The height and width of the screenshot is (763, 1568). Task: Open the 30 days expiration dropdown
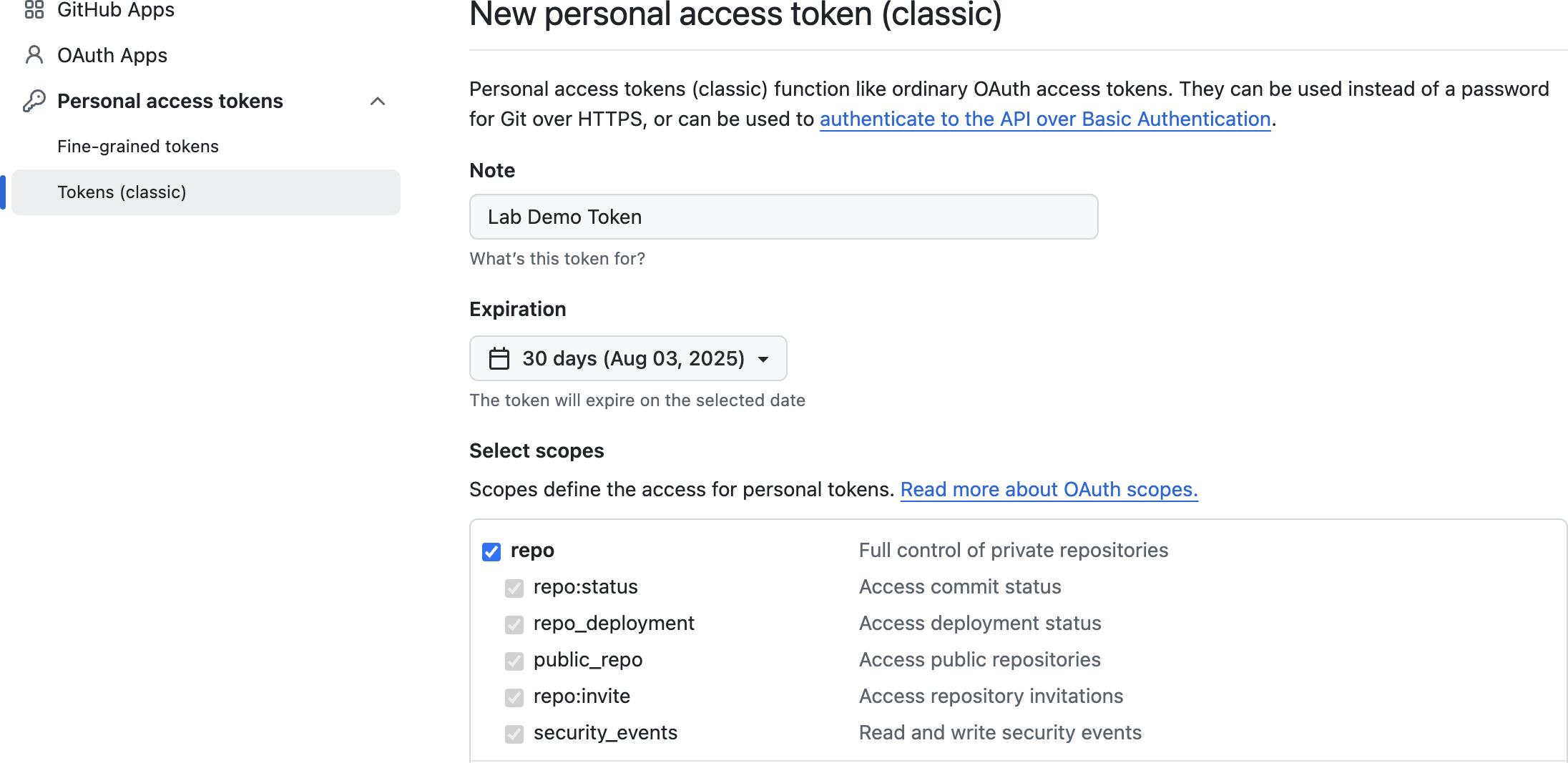tap(627, 358)
